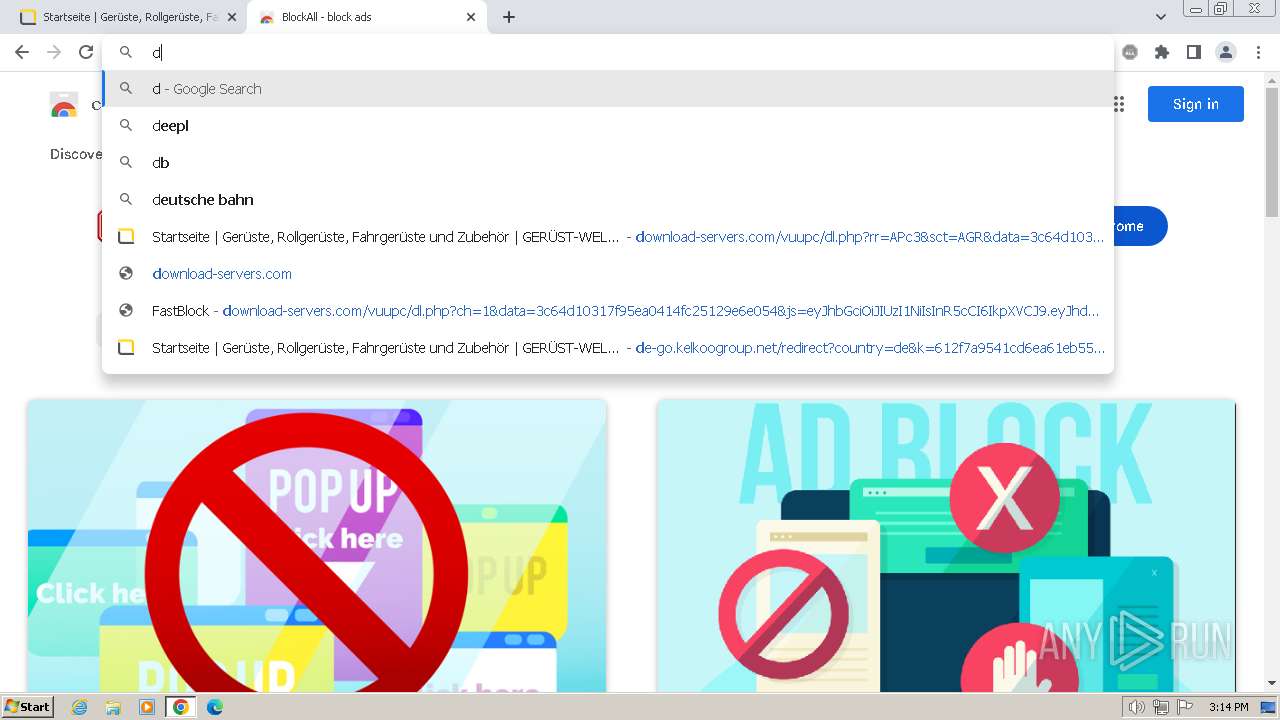Viewport: 1280px width, 720px height.
Task: Launch Microsoft Edge from the taskbar
Action: 214,707
